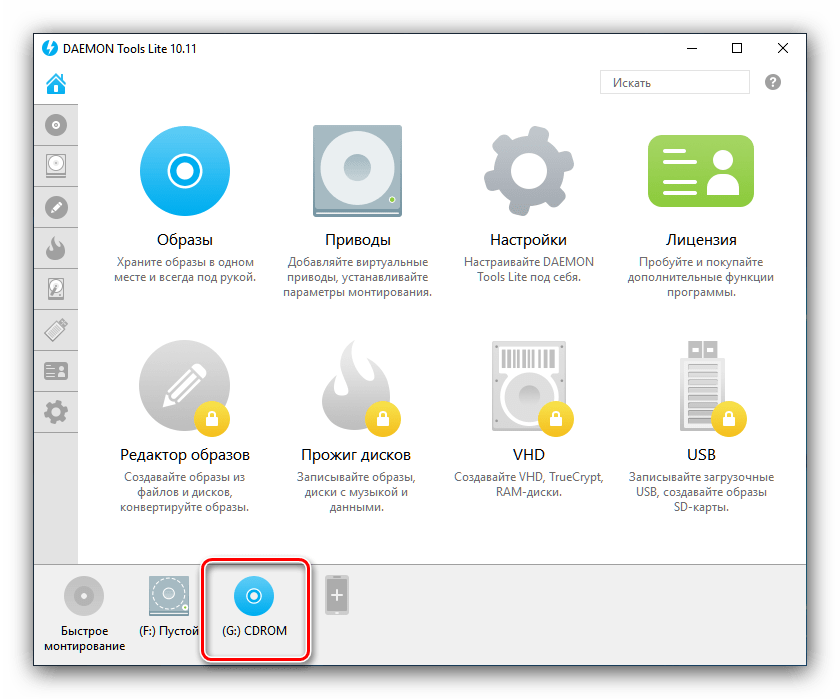
Task: Click 'Настраивайте DAEMON Tools Lite под себя' text
Action: click(x=529, y=269)
